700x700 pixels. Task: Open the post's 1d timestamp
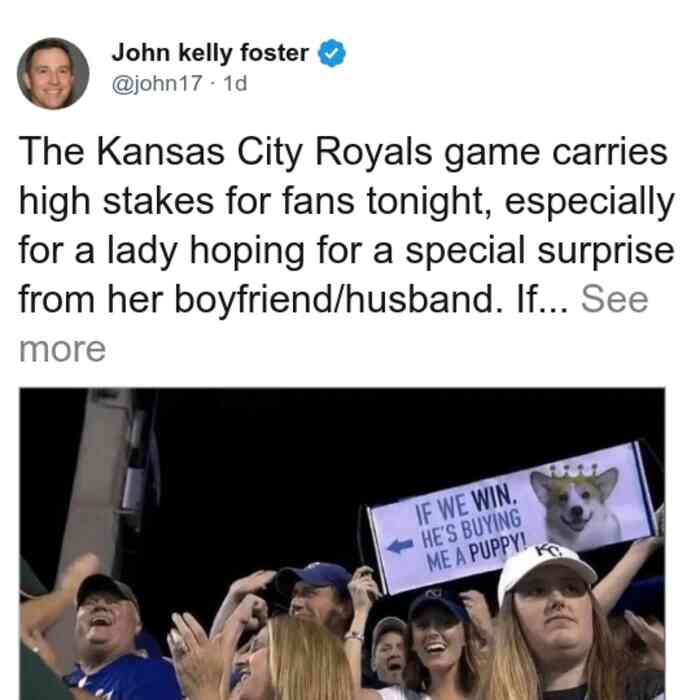(235, 83)
